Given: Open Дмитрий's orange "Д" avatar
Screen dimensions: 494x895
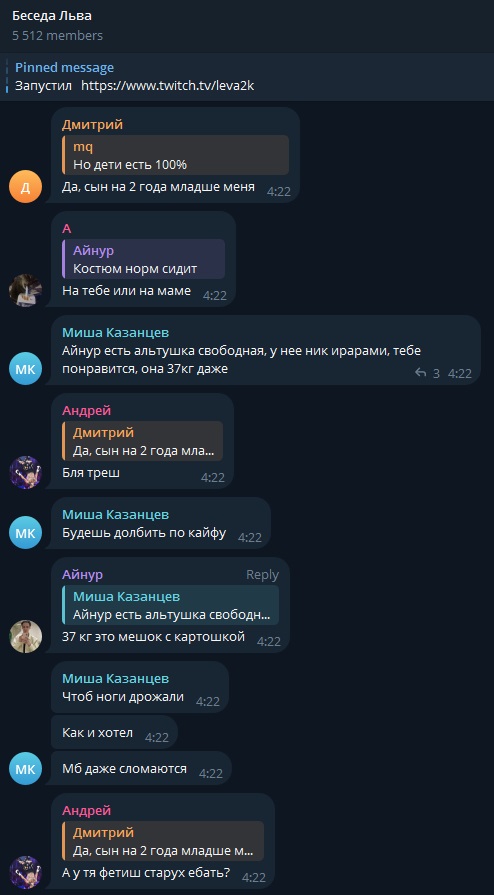Looking at the screenshot, I should pyautogui.click(x=26, y=187).
